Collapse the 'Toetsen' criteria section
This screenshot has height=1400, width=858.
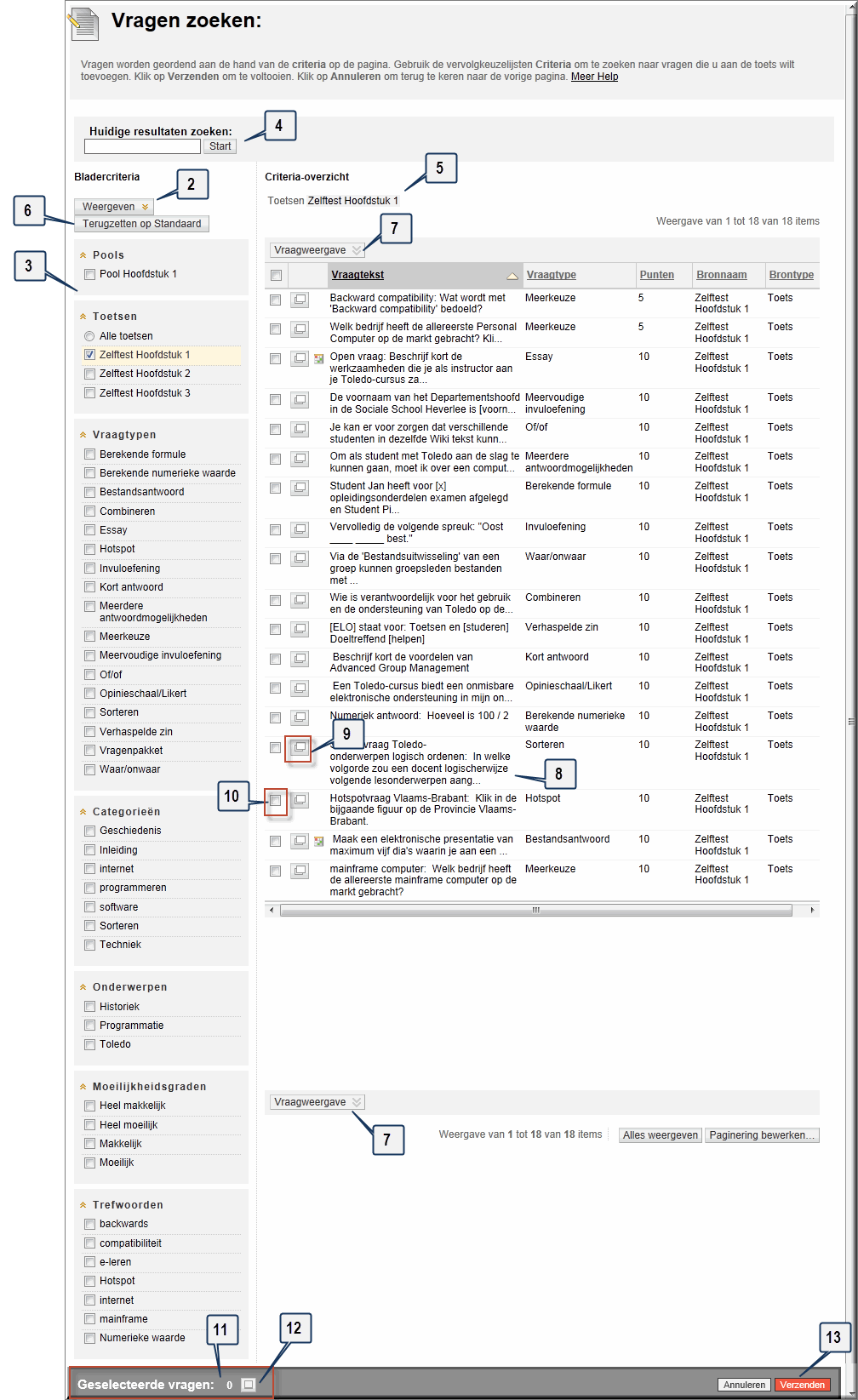(83, 317)
